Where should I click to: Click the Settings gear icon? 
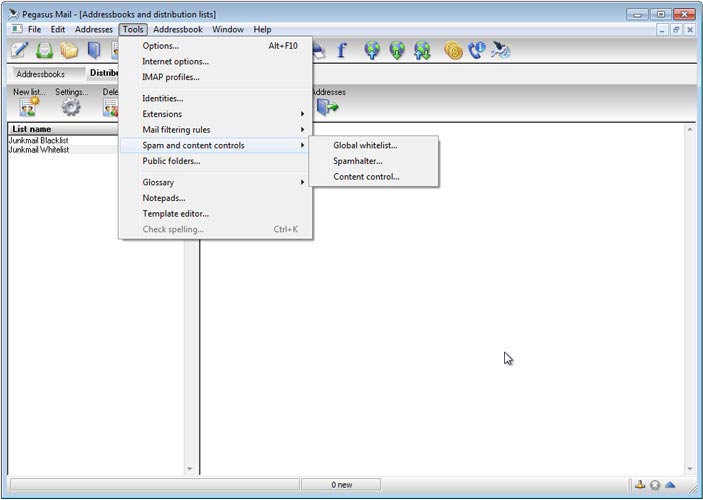(71, 107)
